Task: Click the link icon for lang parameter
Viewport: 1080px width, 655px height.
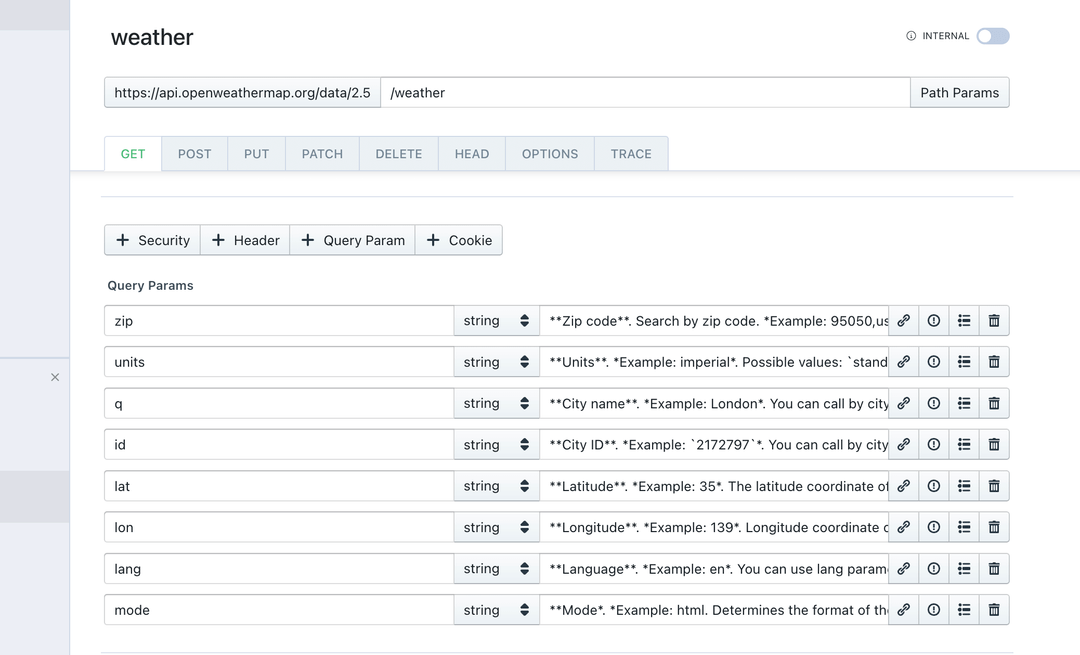Action: click(x=903, y=569)
